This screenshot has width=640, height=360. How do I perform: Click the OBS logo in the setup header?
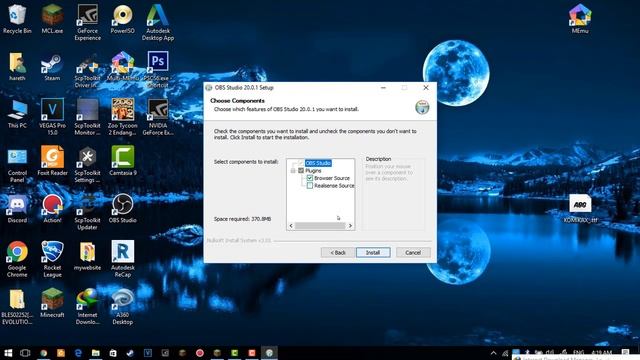click(422, 107)
